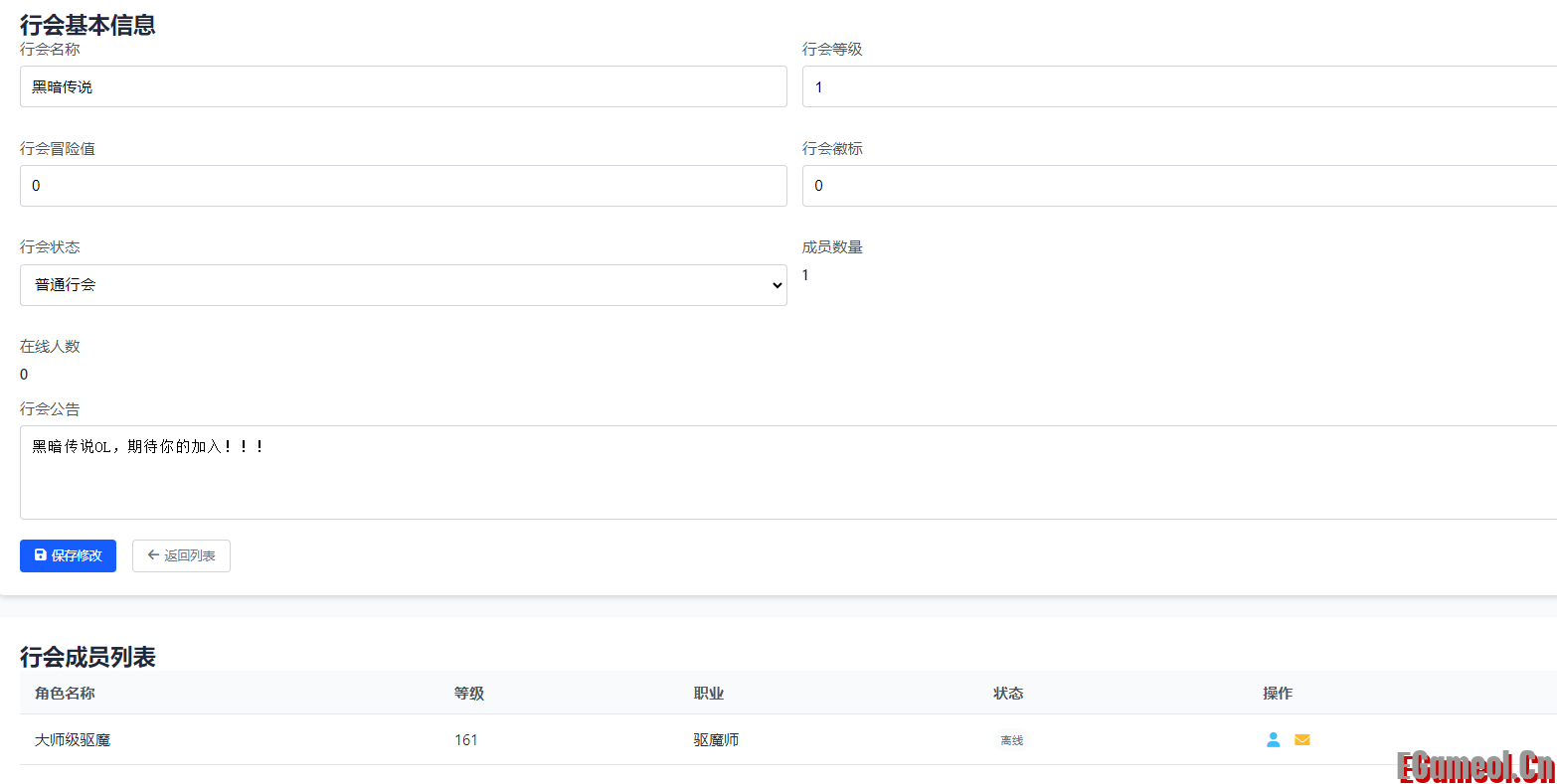Click the save disk icon on 保存修改 button
This screenshot has width=1557, height=784.
pyautogui.click(x=40, y=555)
